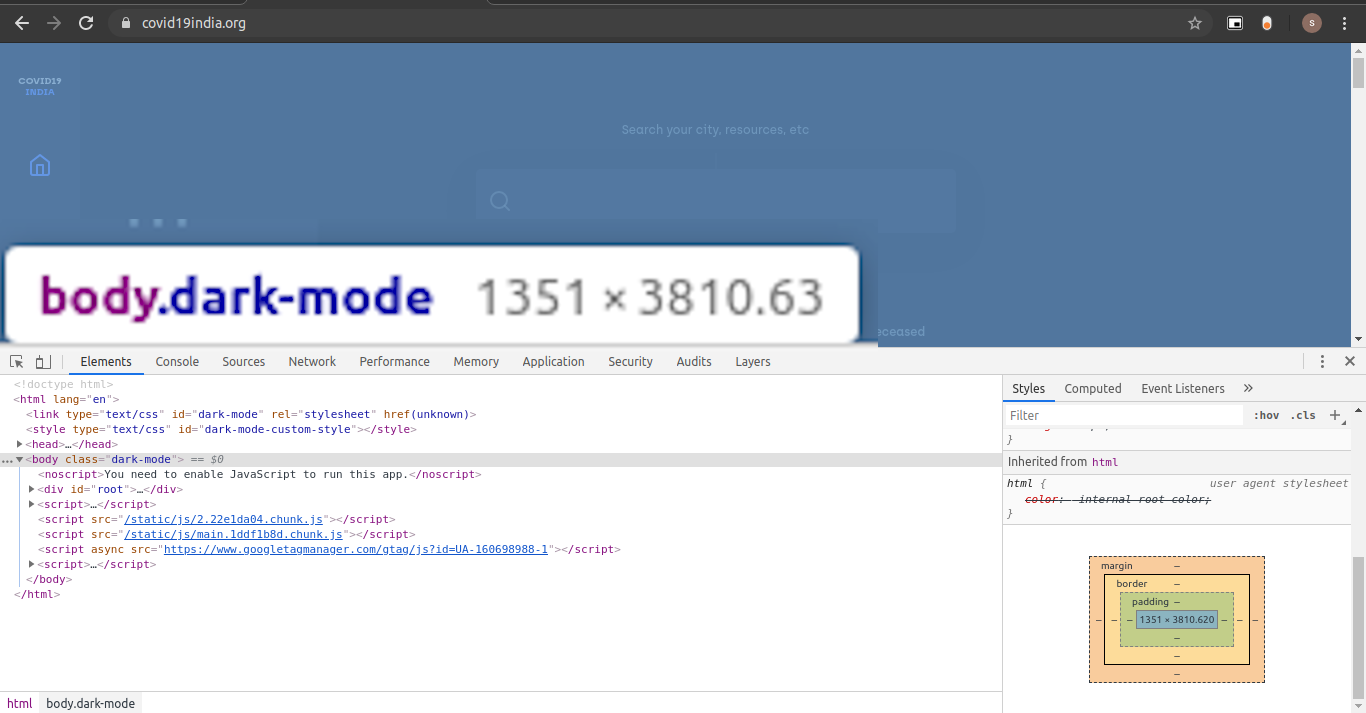Collapse the body dark-mode node
This screenshot has height=713, width=1366.
coord(20,459)
